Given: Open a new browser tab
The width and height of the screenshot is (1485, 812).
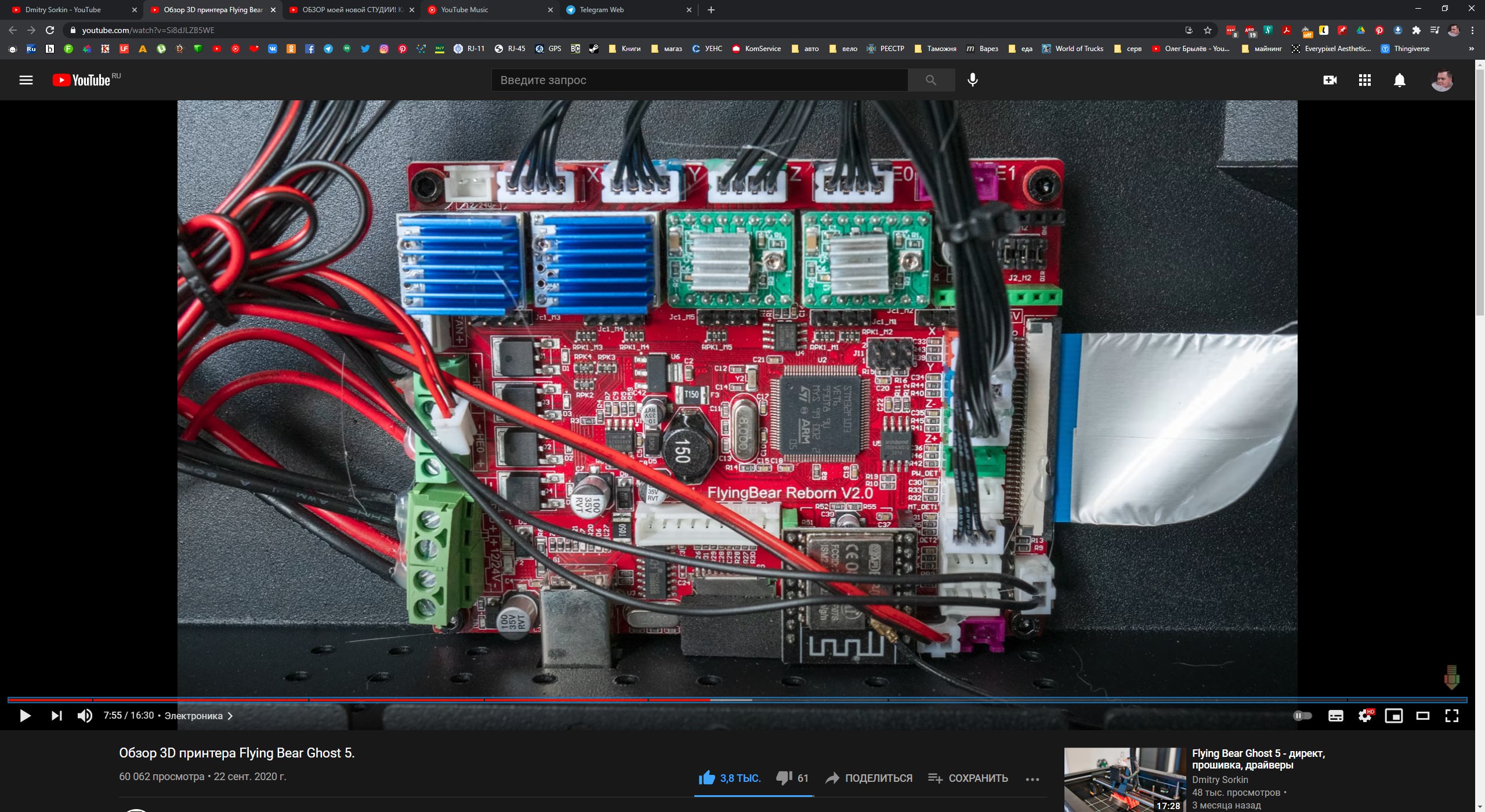Looking at the screenshot, I should pos(711,9).
